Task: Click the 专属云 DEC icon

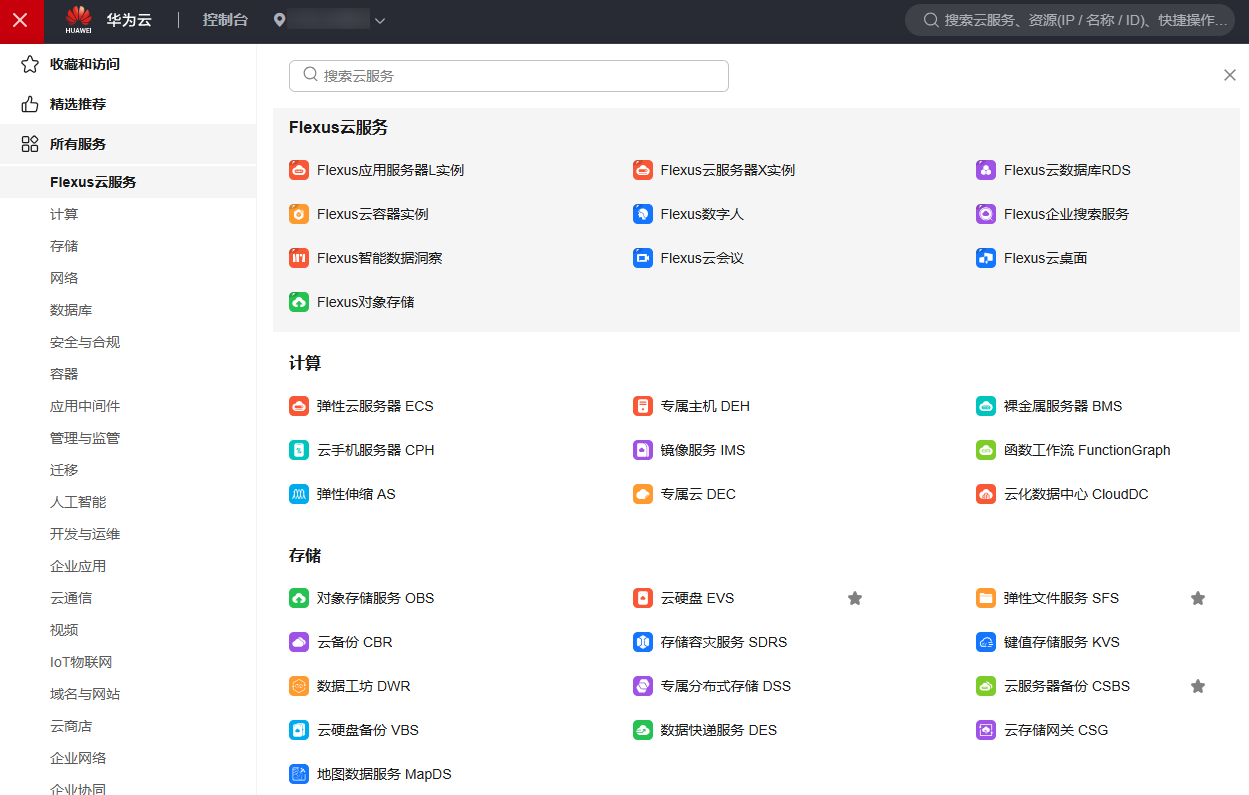Action: [x=643, y=494]
